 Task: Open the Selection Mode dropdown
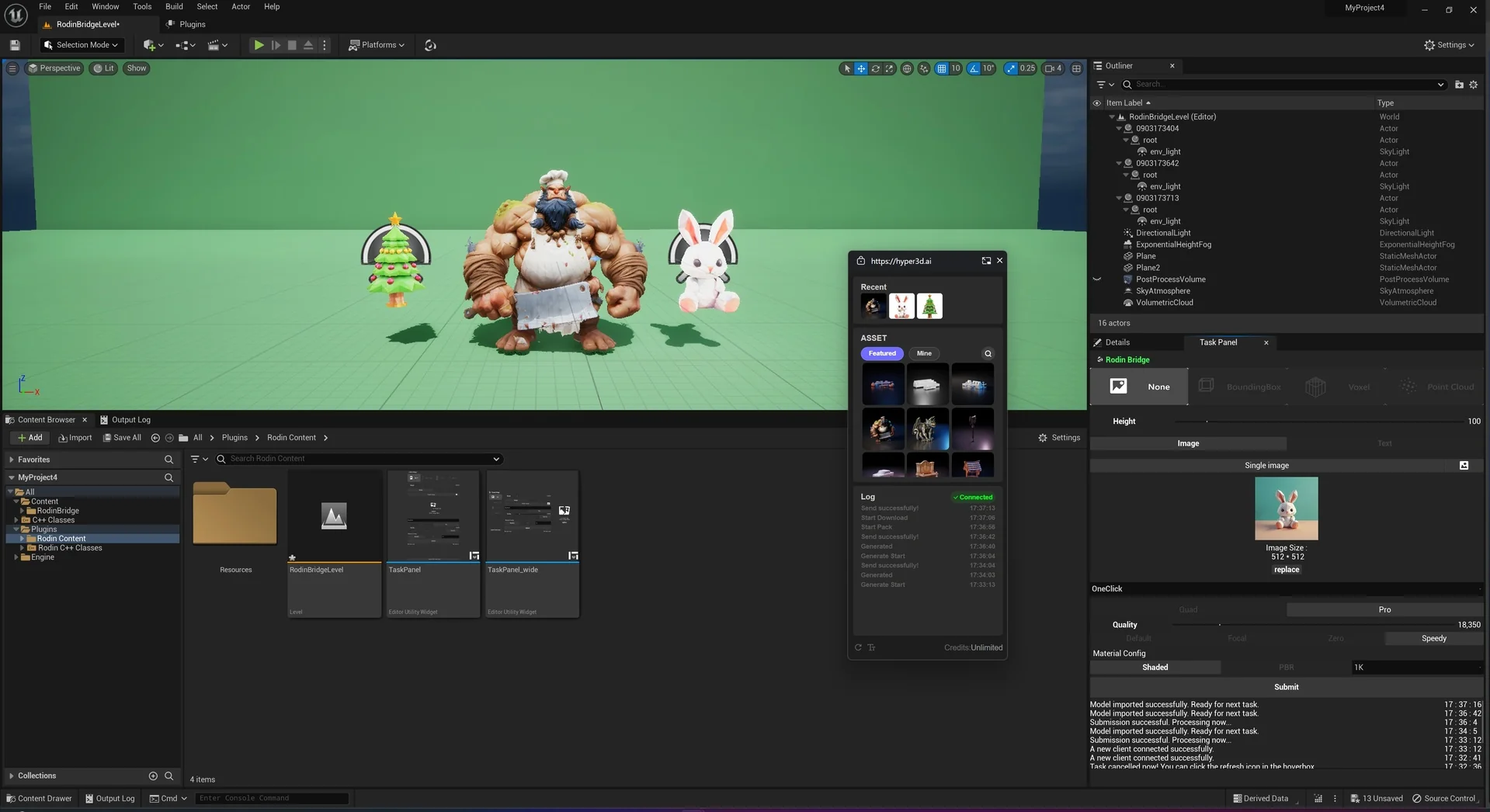click(81, 45)
